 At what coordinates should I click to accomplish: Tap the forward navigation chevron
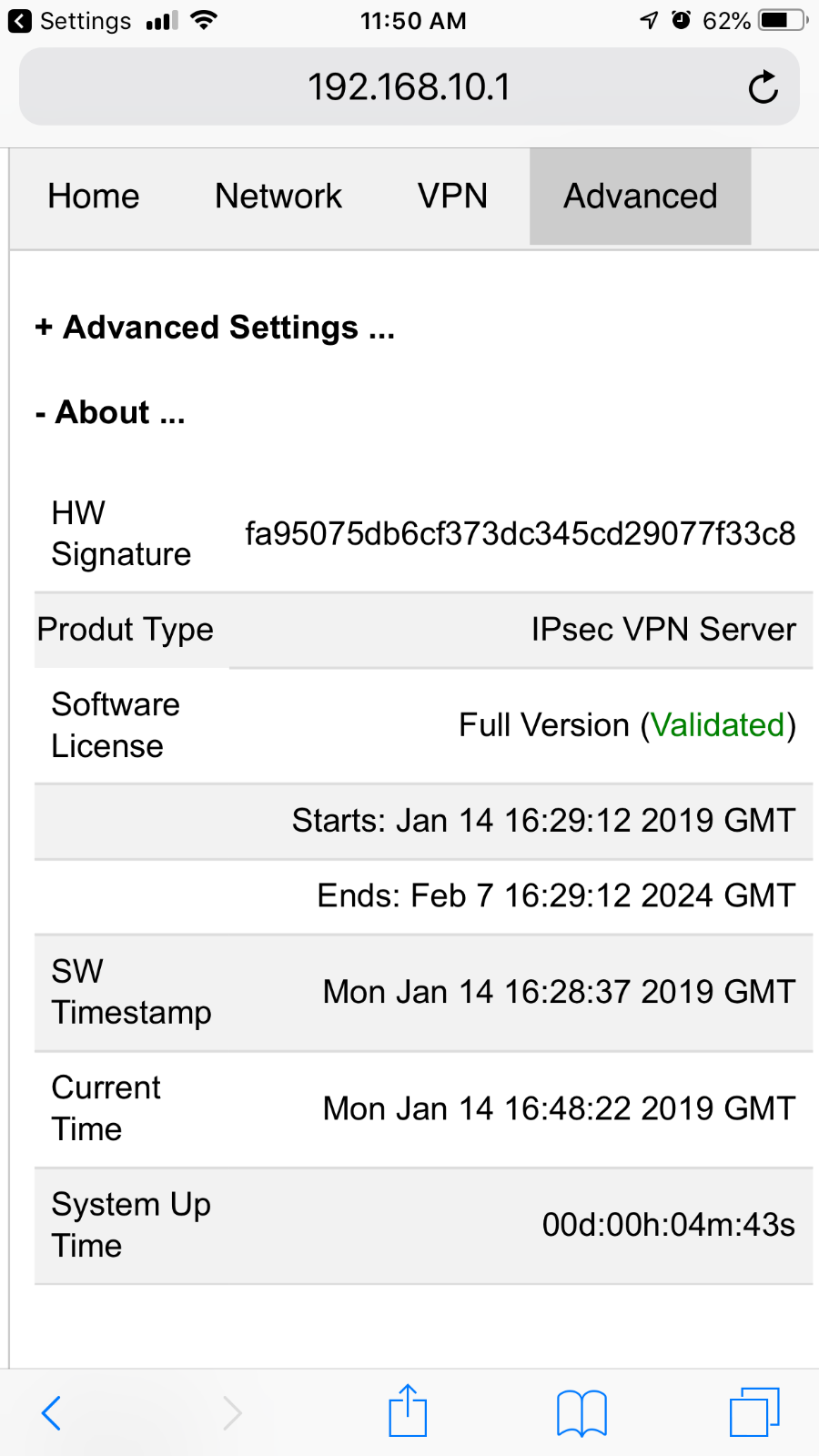click(x=232, y=1413)
